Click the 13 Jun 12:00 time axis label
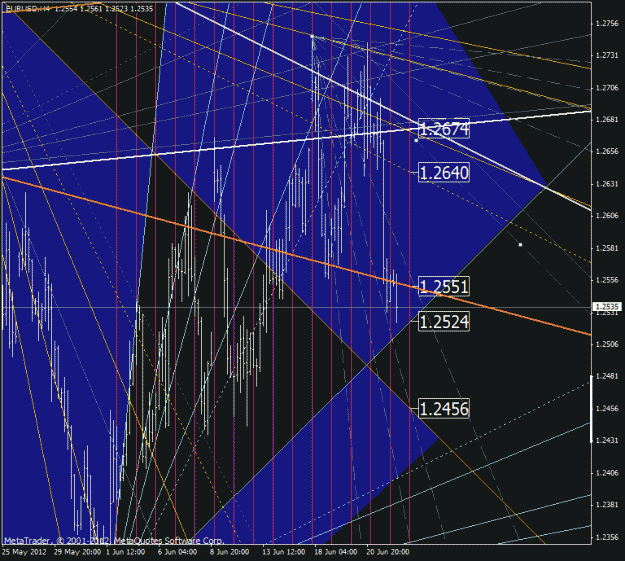The image size is (625, 561). tap(283, 552)
